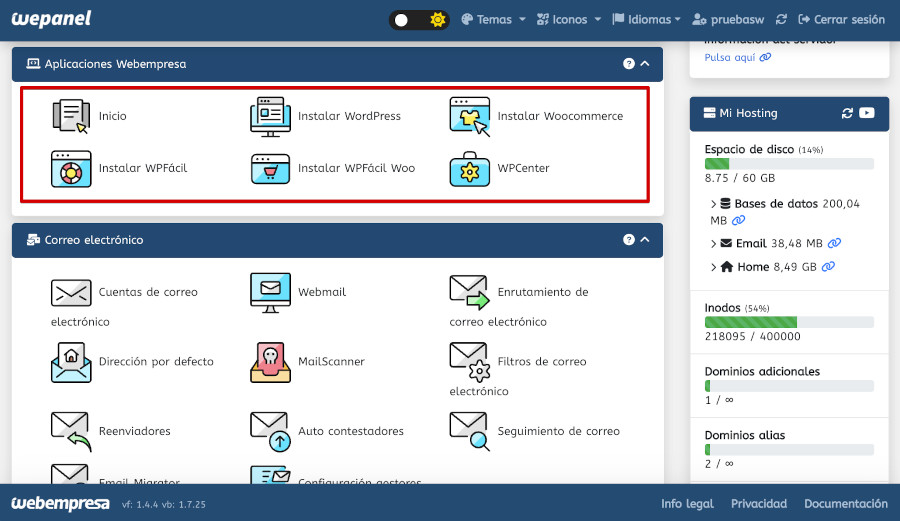Click the 8.75 / 60 GB value

click(x=740, y=178)
